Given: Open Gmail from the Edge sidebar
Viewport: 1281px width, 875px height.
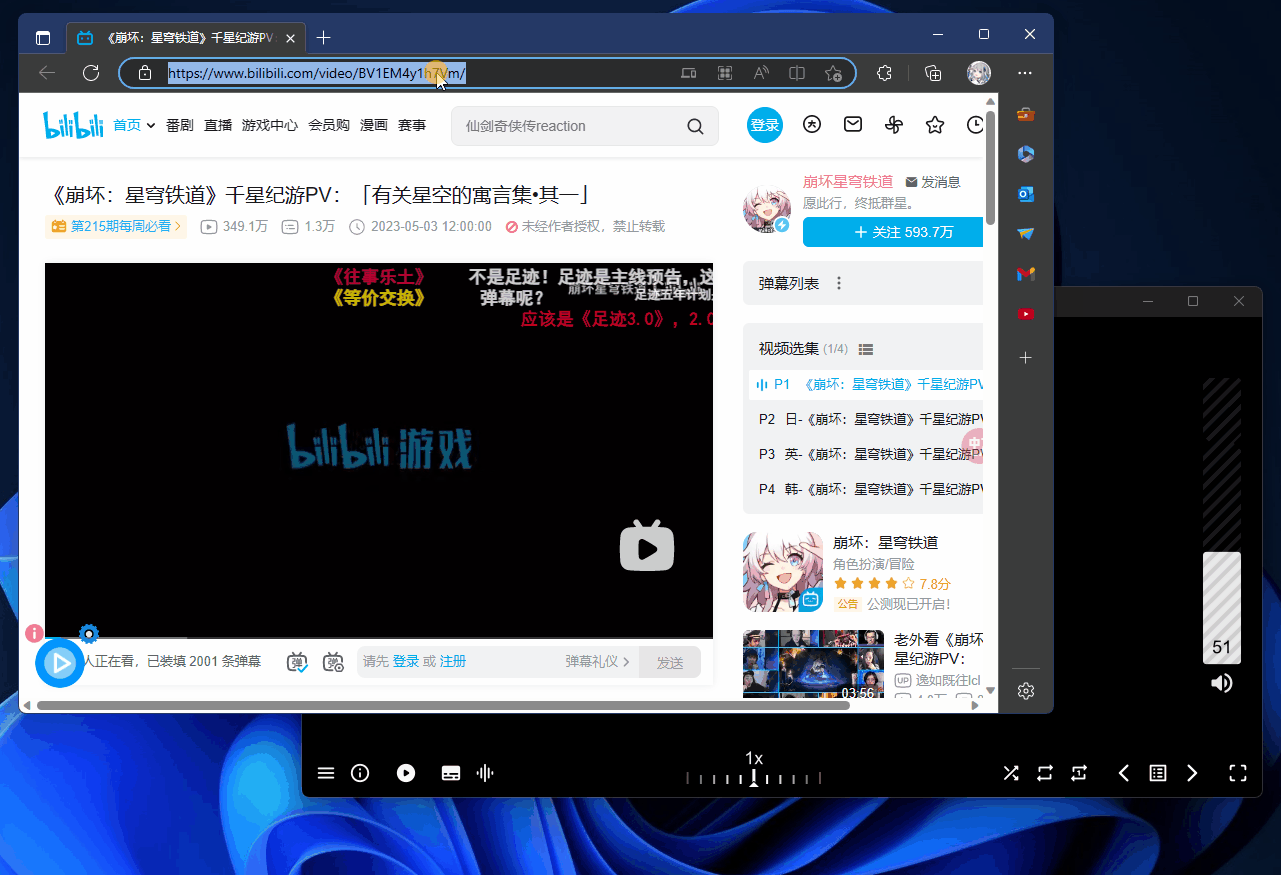Looking at the screenshot, I should (1025, 274).
